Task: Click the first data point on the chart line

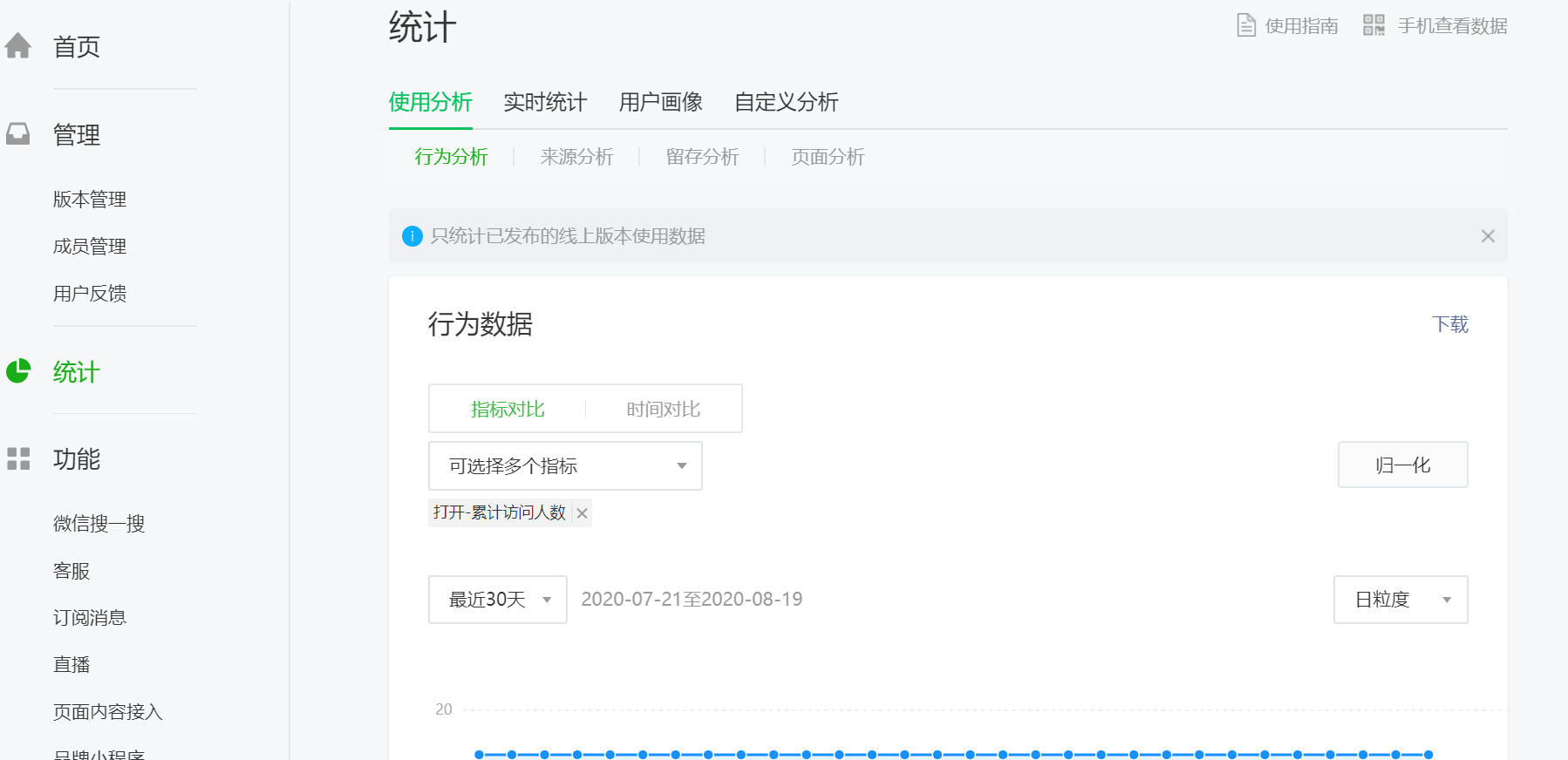Action: coord(479,755)
